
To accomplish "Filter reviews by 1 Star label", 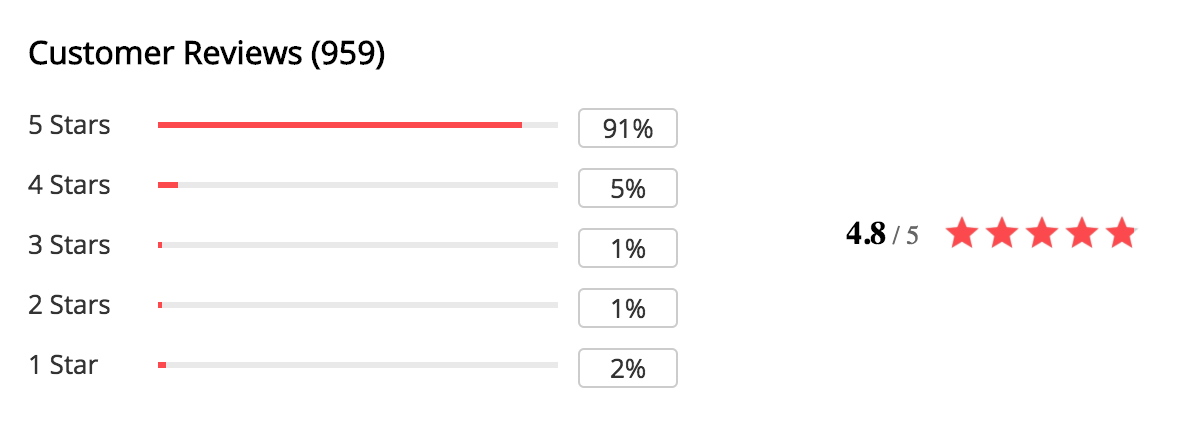I will tap(63, 365).
